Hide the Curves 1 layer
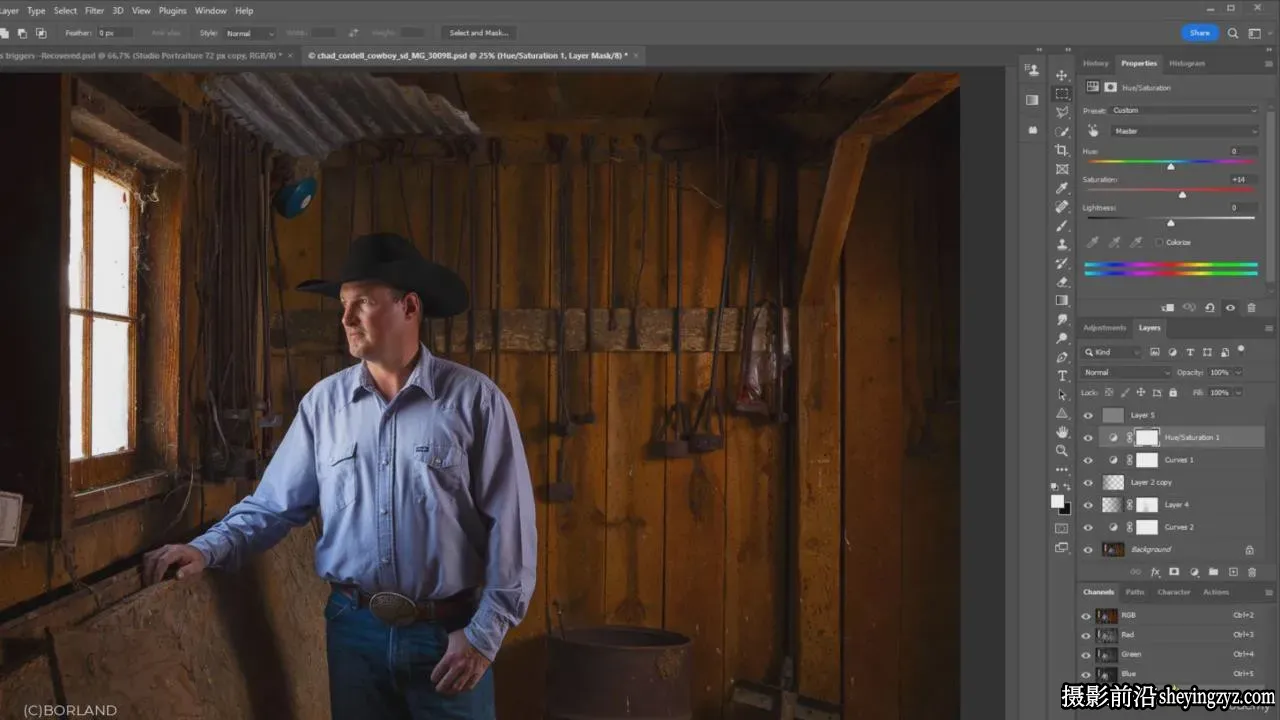The width and height of the screenshot is (1280, 720). [1089, 460]
